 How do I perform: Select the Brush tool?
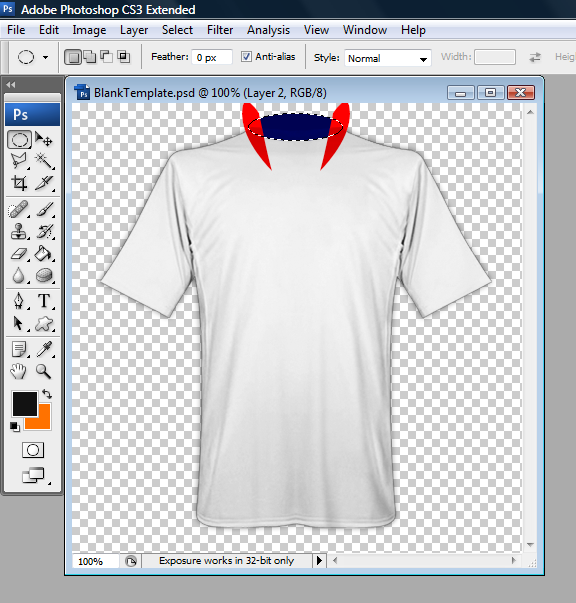(x=44, y=210)
